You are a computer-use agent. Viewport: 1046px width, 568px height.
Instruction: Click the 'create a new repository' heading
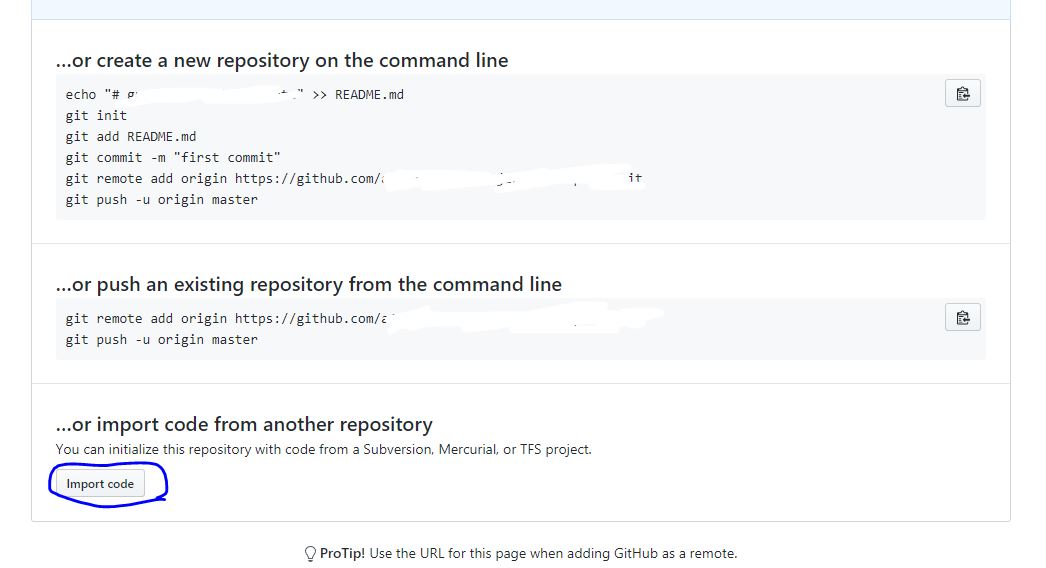click(x=282, y=61)
